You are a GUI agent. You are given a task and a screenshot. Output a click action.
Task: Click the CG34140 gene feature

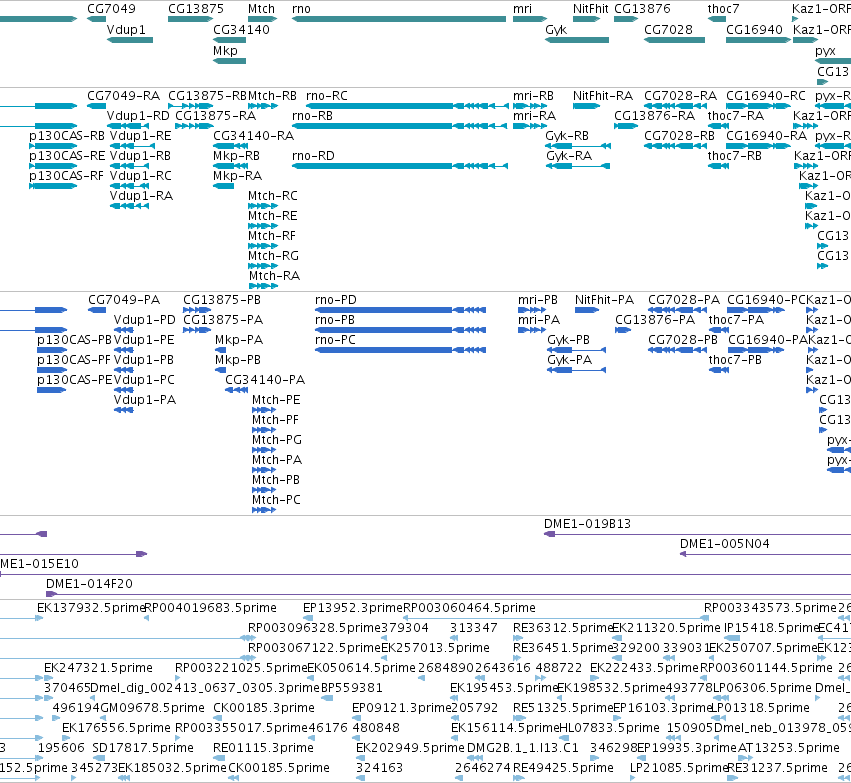[230, 40]
